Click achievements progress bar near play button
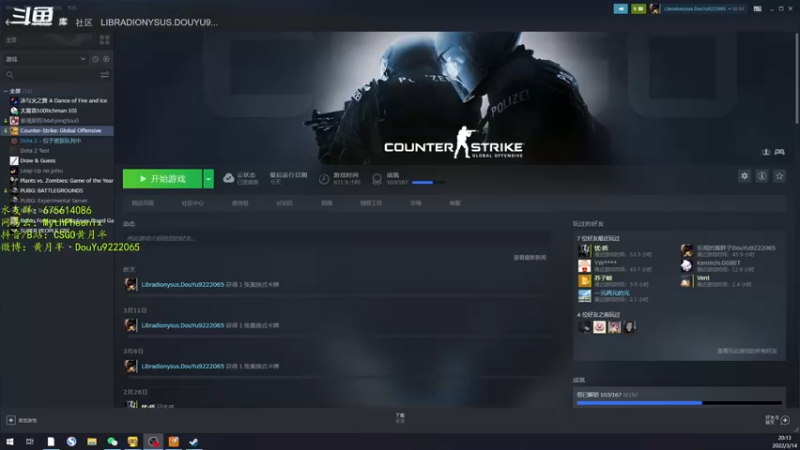Image resolution: width=800 pixels, height=450 pixels. [x=428, y=182]
